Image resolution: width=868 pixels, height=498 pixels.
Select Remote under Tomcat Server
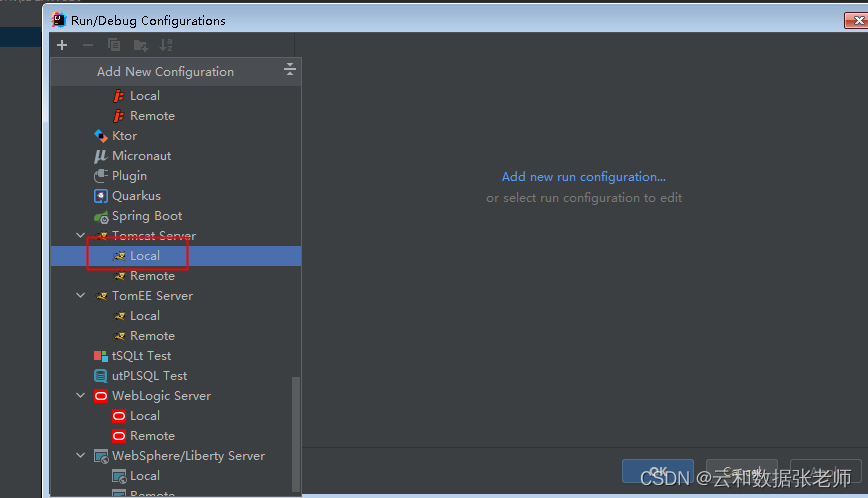176,276
